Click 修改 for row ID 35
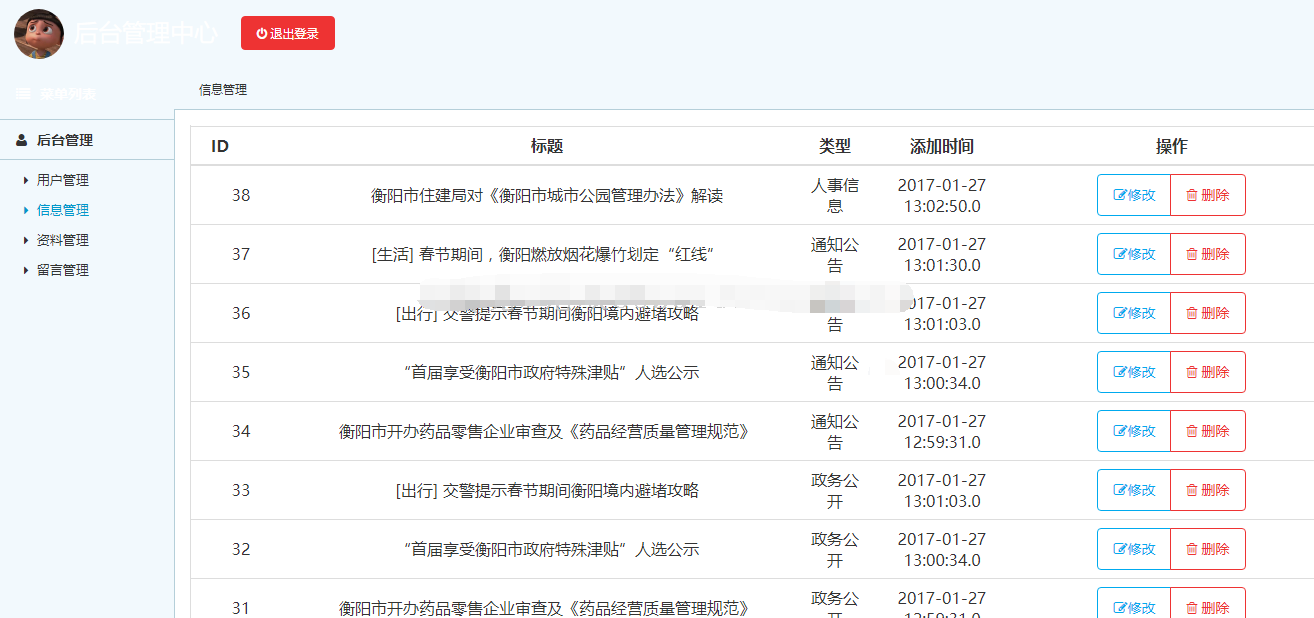Image resolution: width=1314 pixels, height=618 pixels. click(1134, 372)
